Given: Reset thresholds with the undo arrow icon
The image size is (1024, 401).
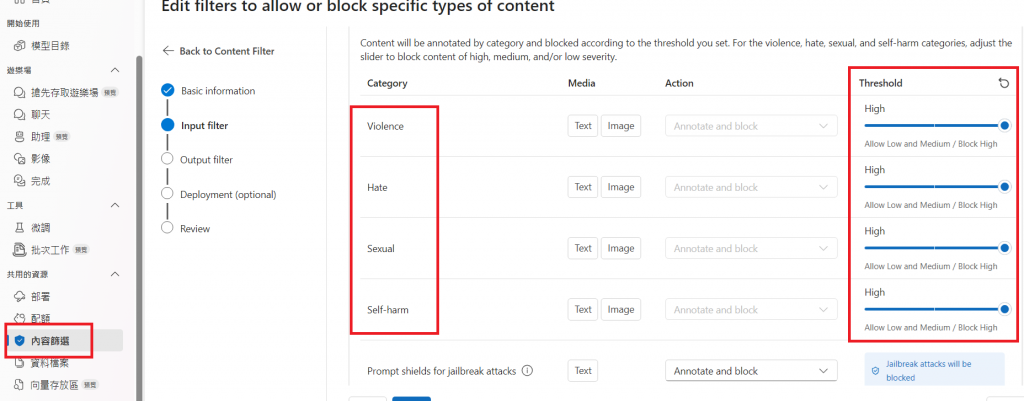Looking at the screenshot, I should [1003, 83].
